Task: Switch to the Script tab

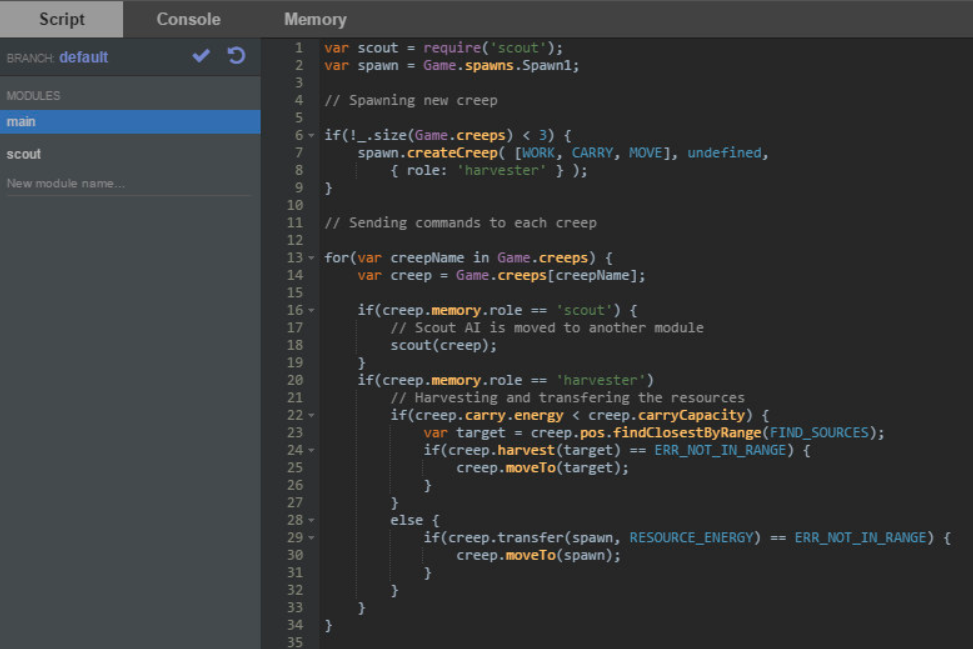Action: tap(61, 19)
